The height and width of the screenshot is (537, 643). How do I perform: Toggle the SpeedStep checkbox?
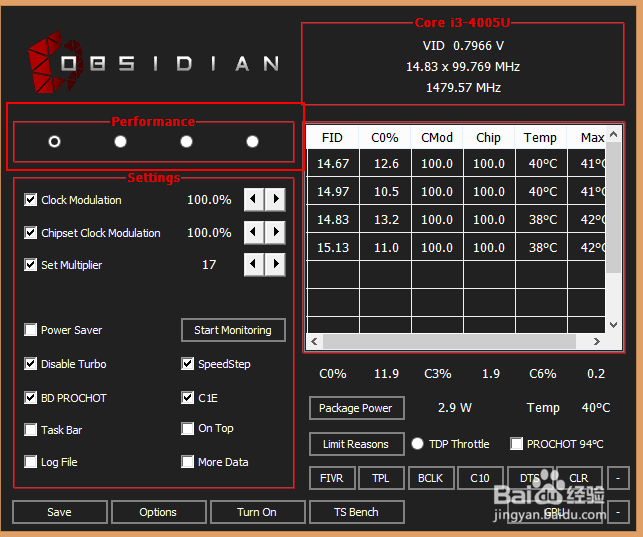pos(187,364)
